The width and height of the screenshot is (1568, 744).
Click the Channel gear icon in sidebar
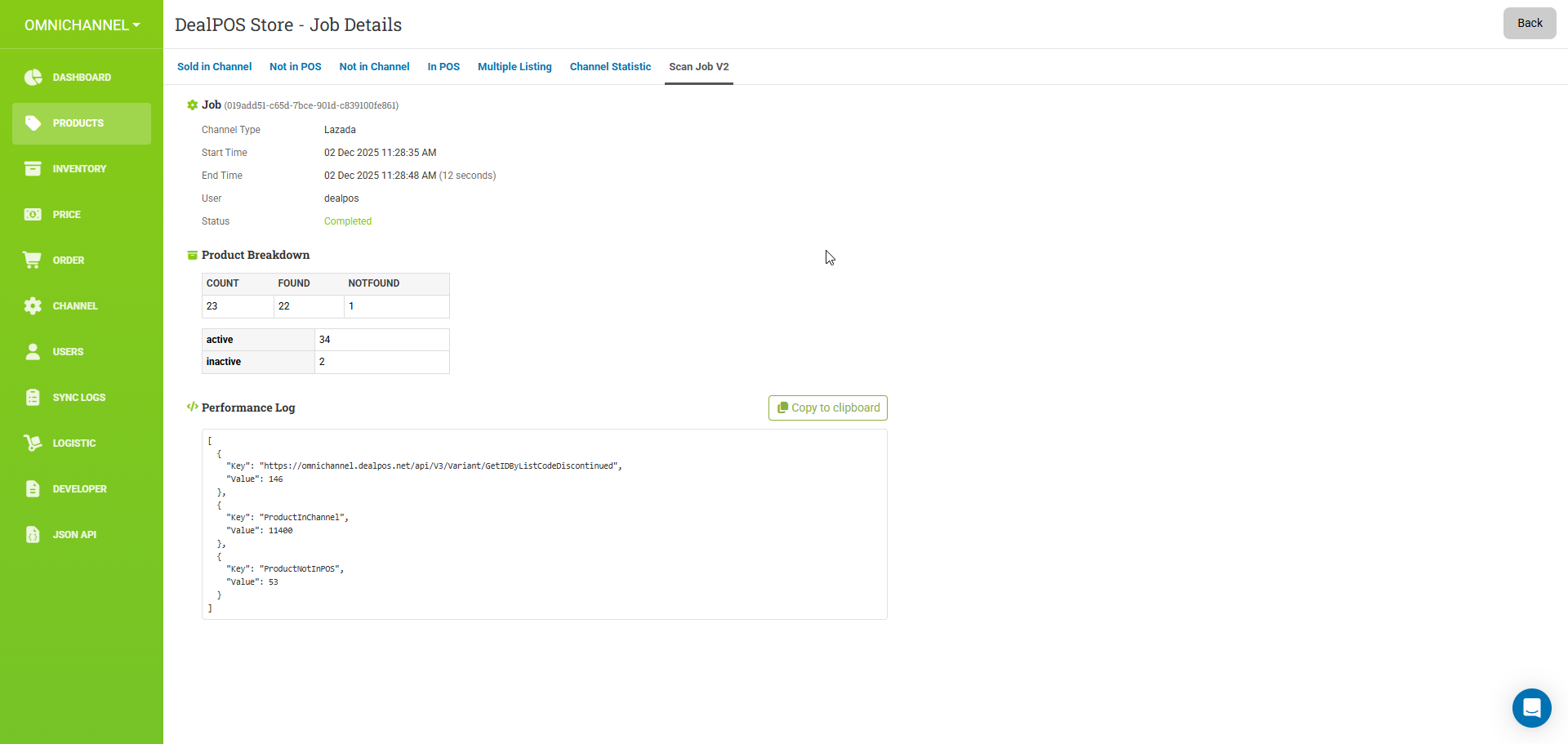(x=33, y=306)
